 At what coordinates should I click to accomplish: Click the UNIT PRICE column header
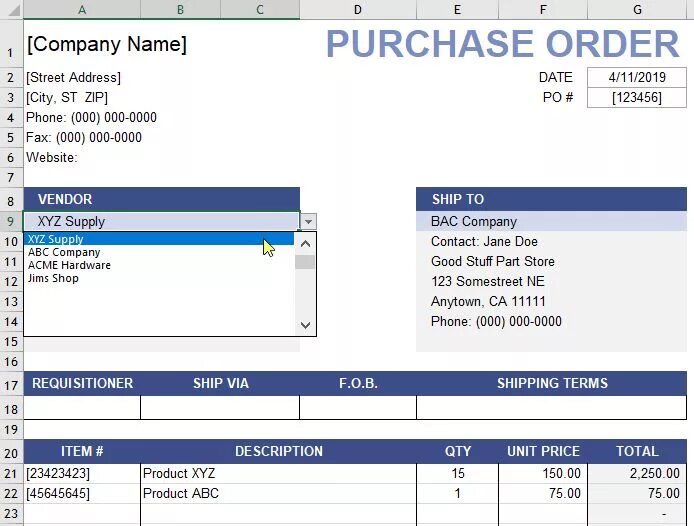click(543, 451)
